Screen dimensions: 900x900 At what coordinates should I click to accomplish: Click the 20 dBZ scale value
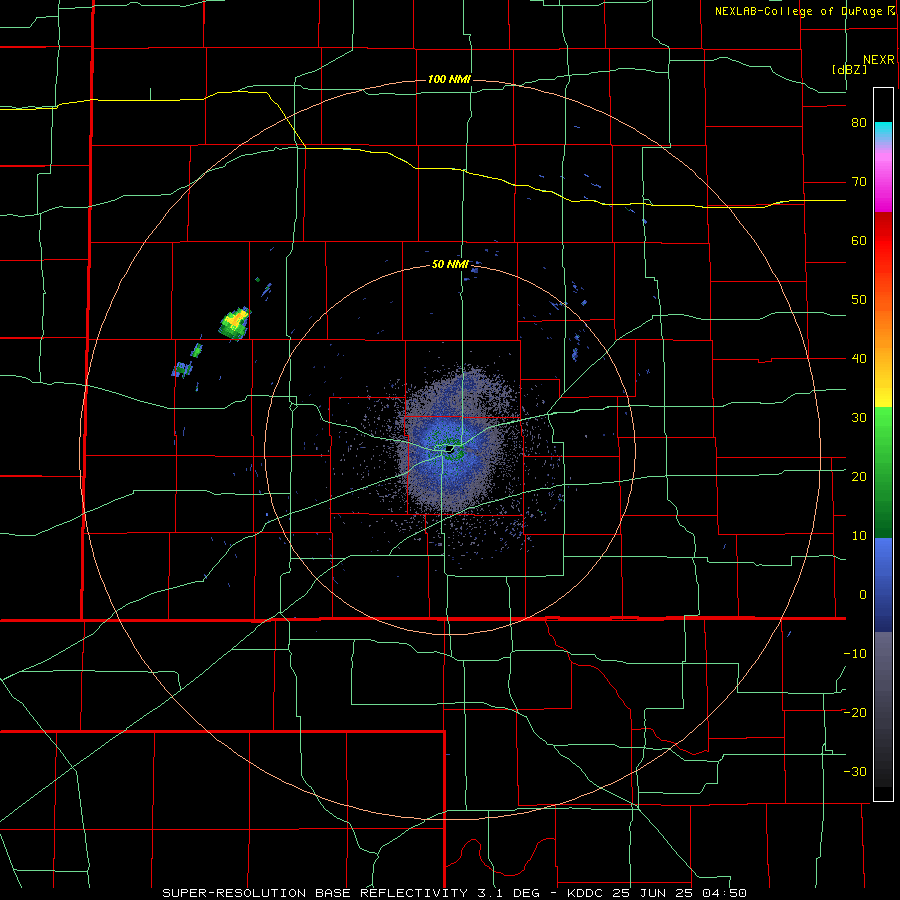[859, 476]
